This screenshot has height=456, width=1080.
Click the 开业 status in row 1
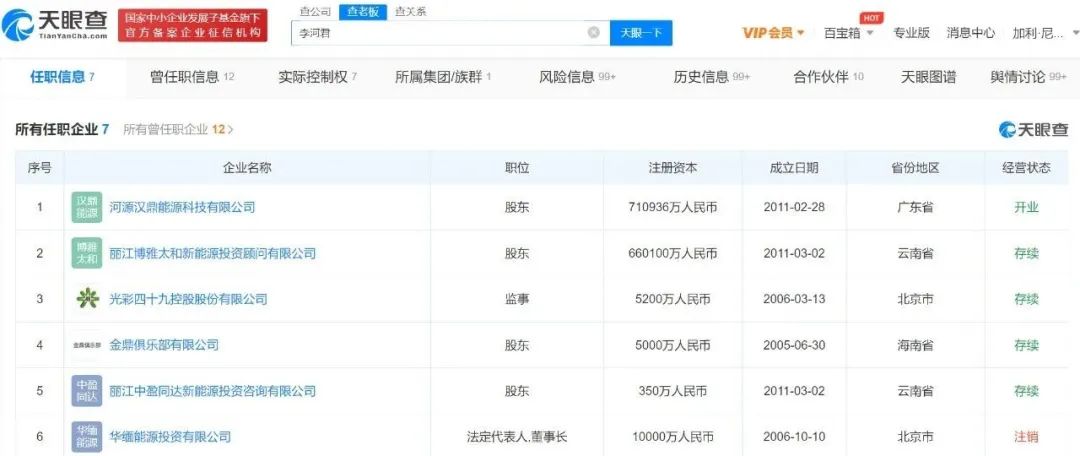coord(1026,207)
